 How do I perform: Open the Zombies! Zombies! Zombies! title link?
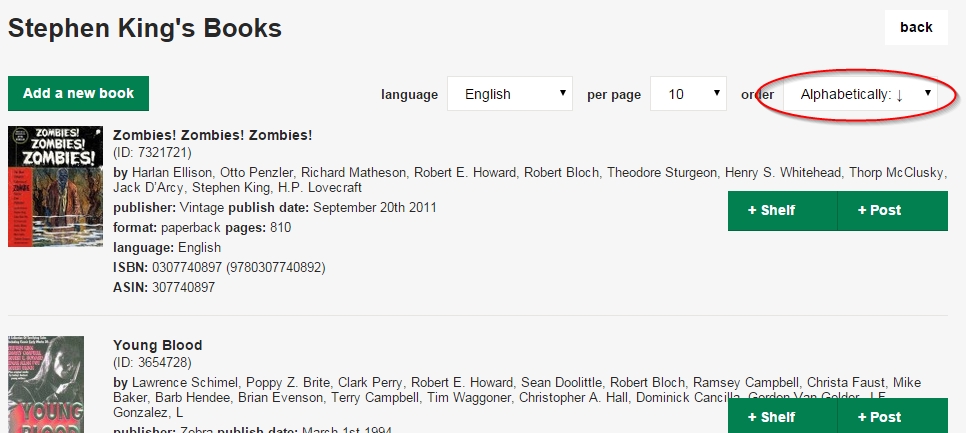(x=213, y=136)
